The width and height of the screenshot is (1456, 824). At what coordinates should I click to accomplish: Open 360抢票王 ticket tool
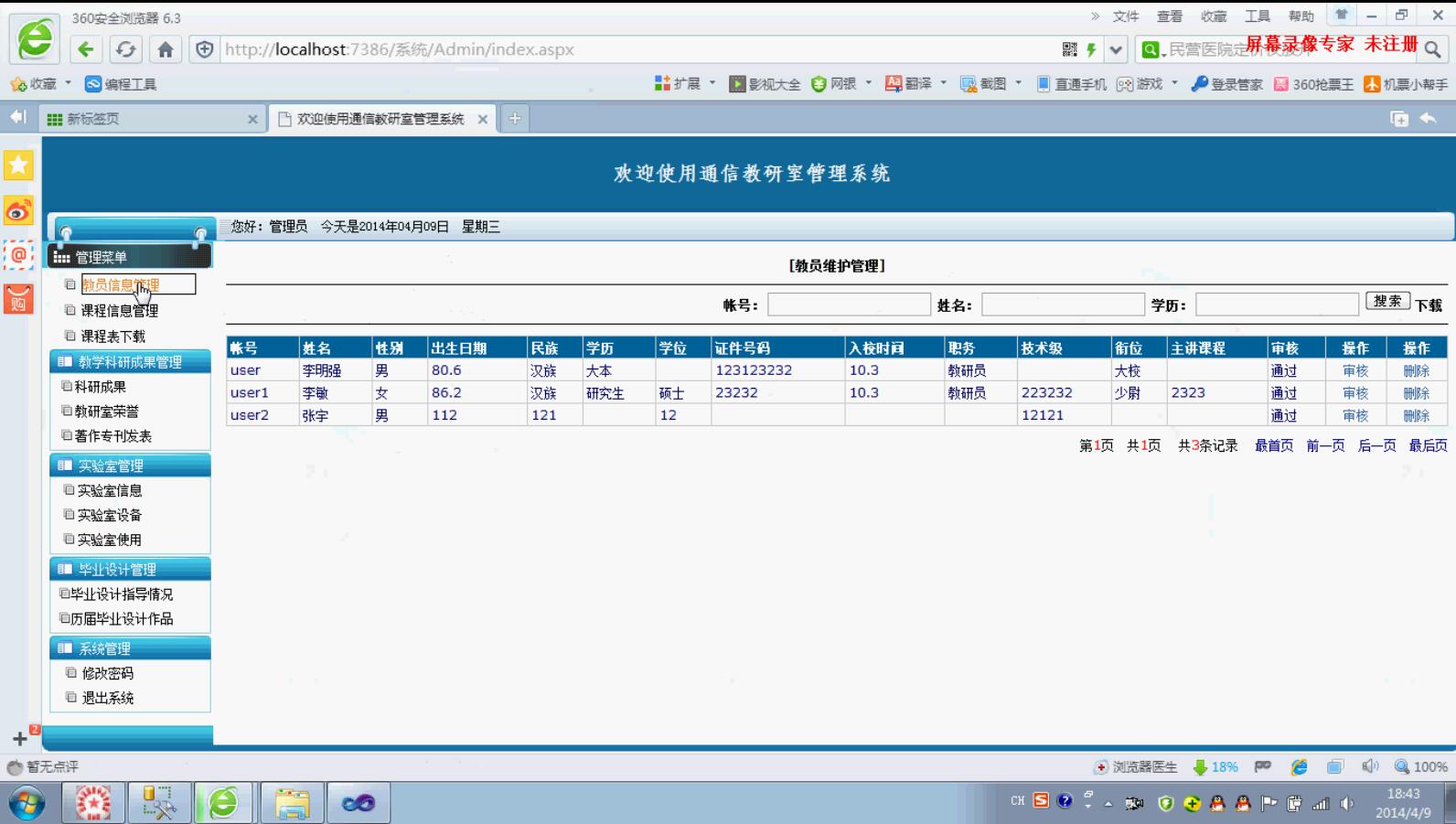tap(1314, 83)
